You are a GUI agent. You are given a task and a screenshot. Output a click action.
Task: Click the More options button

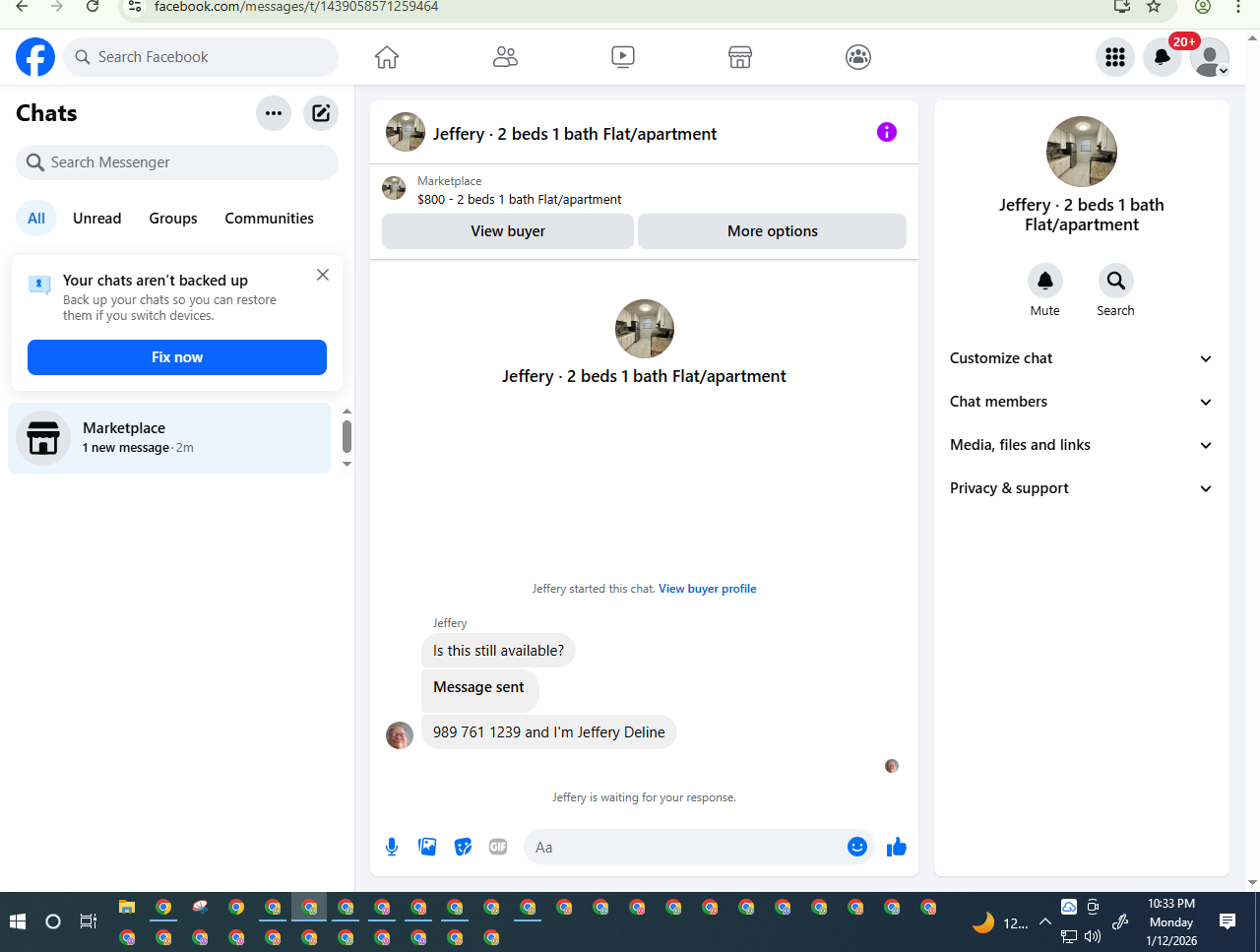pyautogui.click(x=773, y=231)
